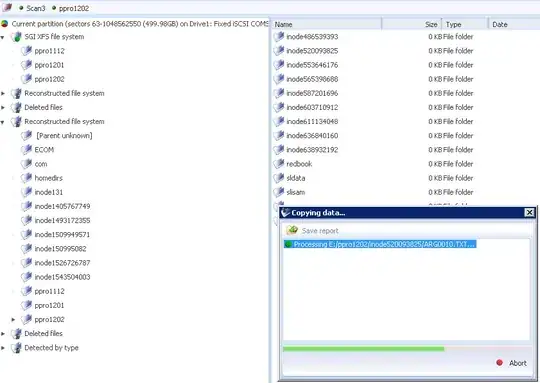This screenshot has width=540, height=383.
Task: Click the inode565398688 folder icon
Action: click(x=279, y=79)
